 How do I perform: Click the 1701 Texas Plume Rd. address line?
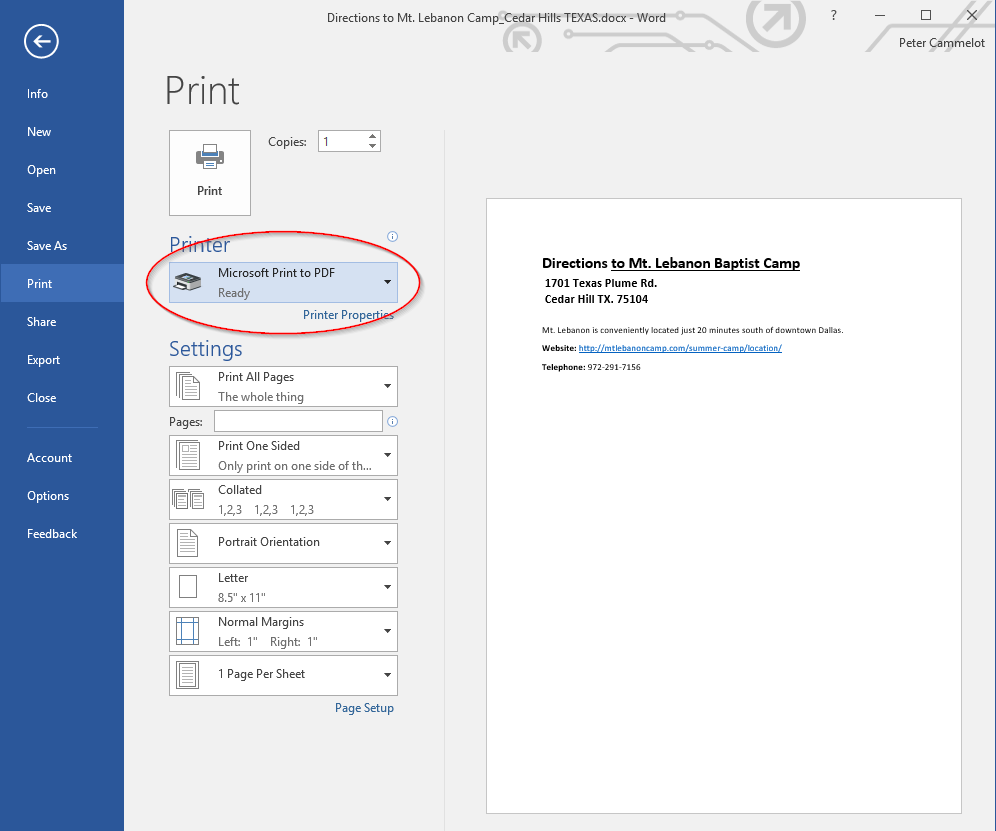click(x=601, y=283)
